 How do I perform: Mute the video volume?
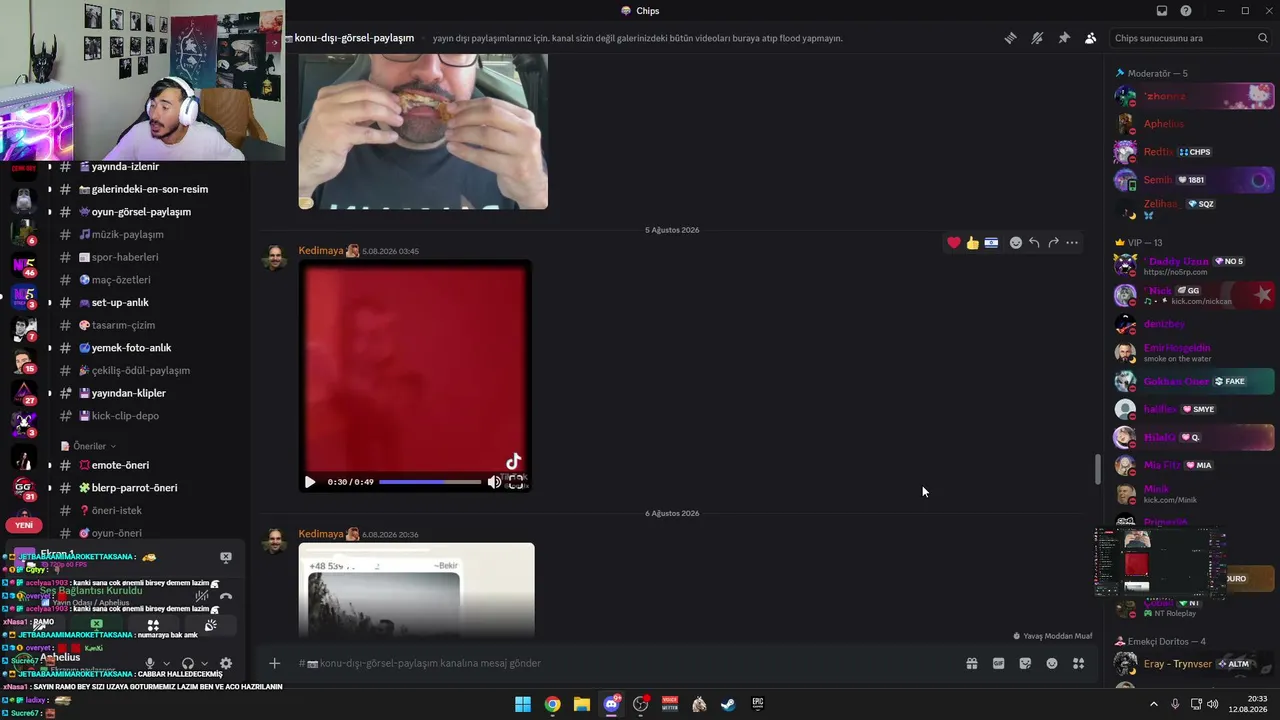(x=494, y=482)
